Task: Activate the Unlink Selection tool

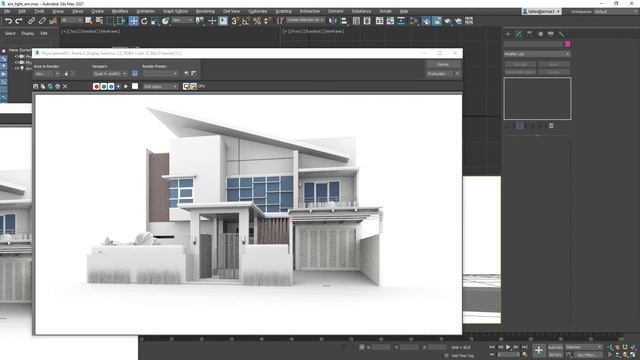Action: tap(42, 21)
